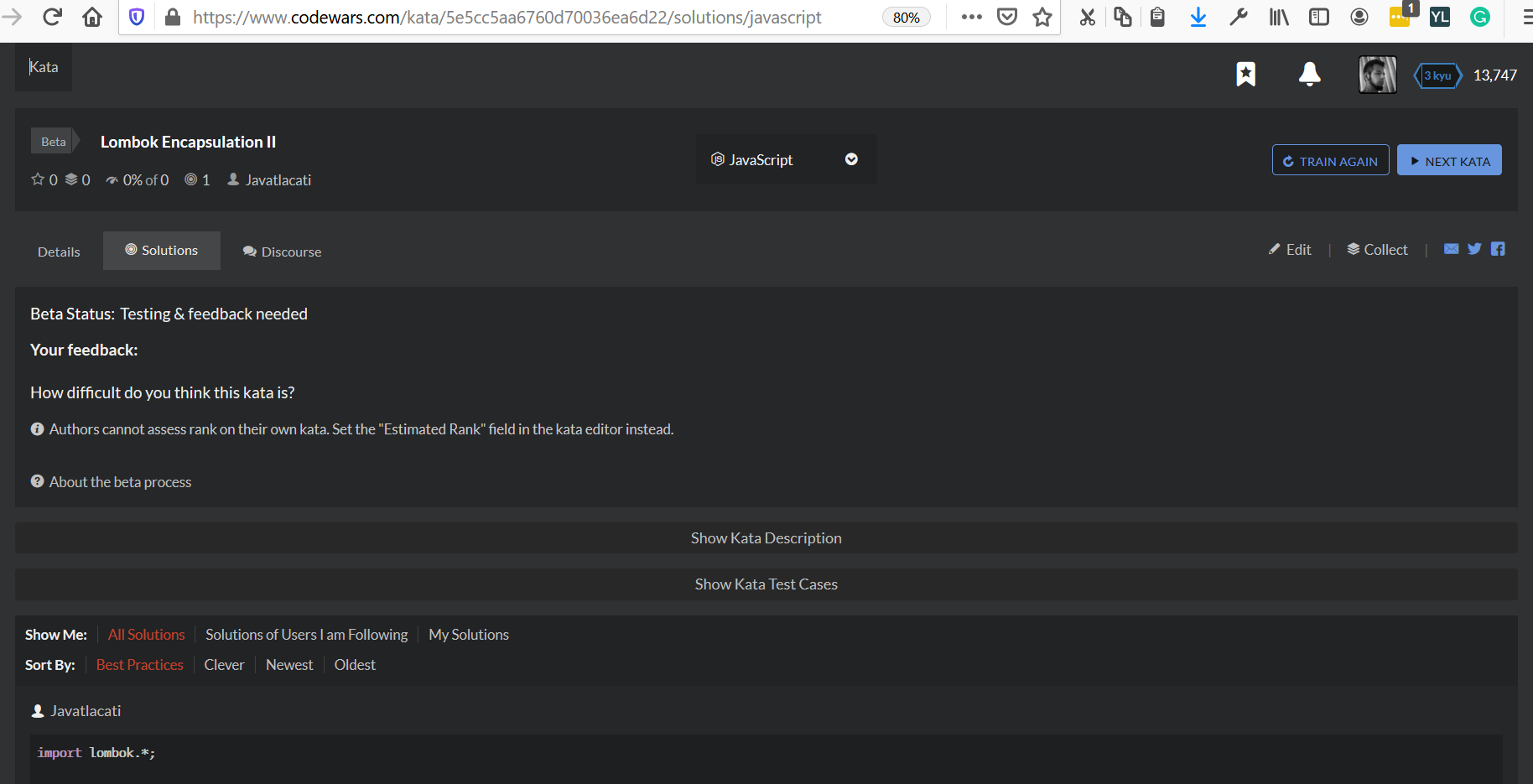Open the Firefox account icon
This screenshot has width=1533, height=784.
click(x=1359, y=17)
